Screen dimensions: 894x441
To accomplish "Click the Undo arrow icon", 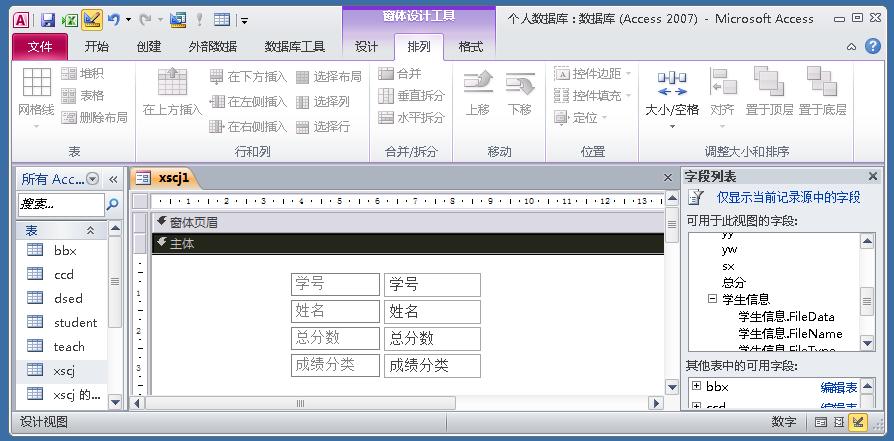I will pos(113,20).
